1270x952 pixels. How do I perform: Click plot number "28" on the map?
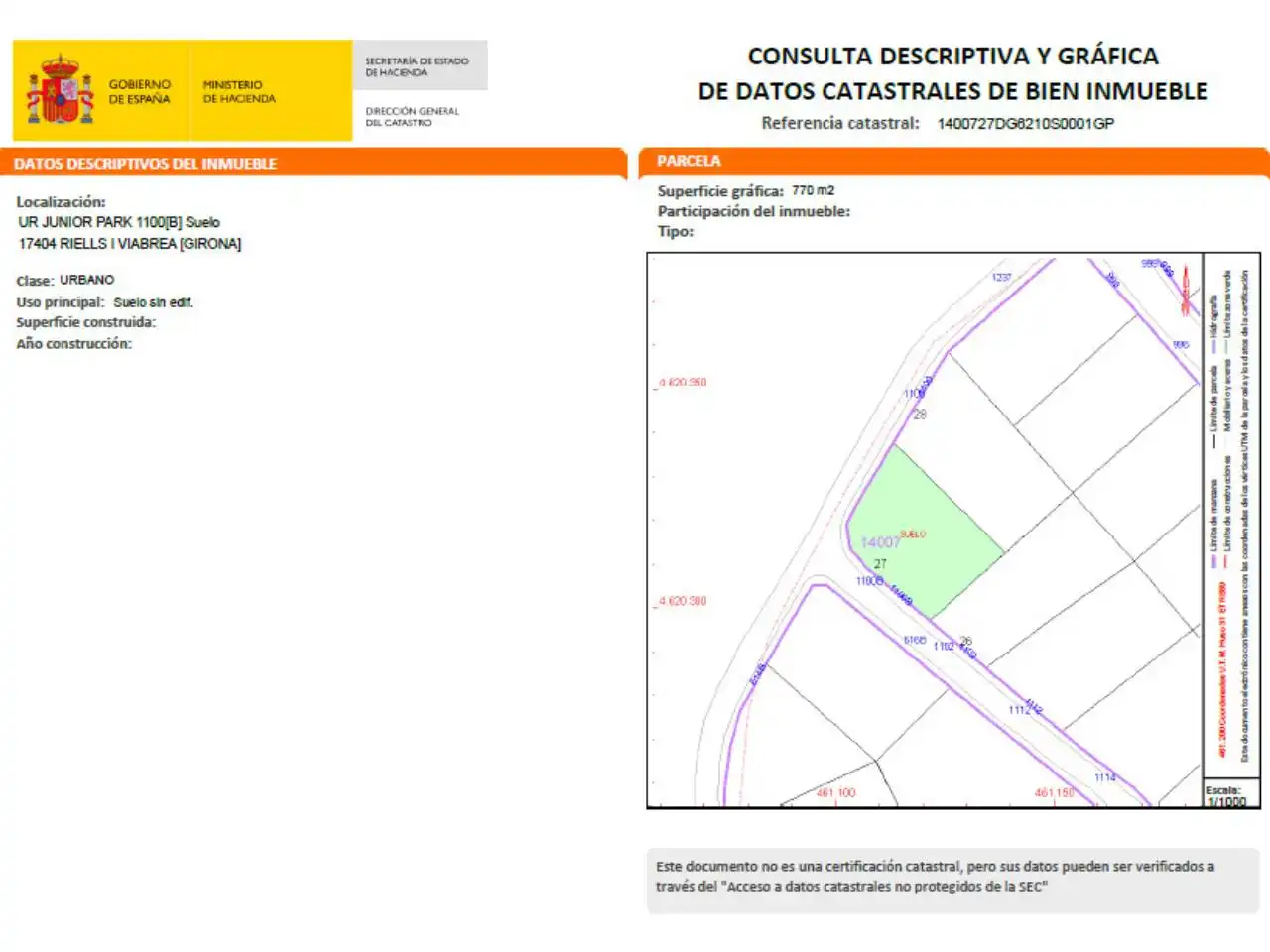(x=920, y=415)
